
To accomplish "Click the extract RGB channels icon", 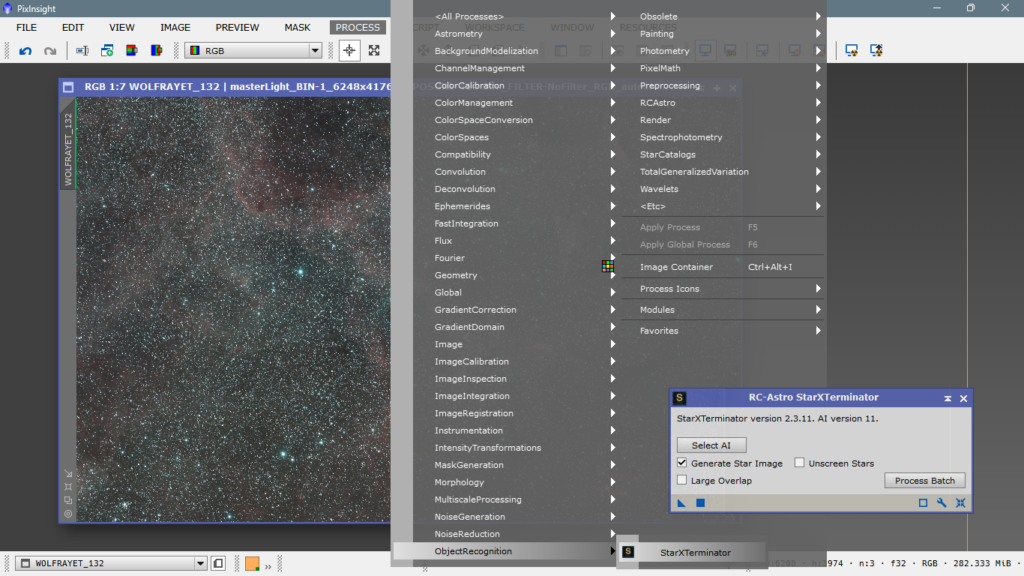I will tap(132, 51).
